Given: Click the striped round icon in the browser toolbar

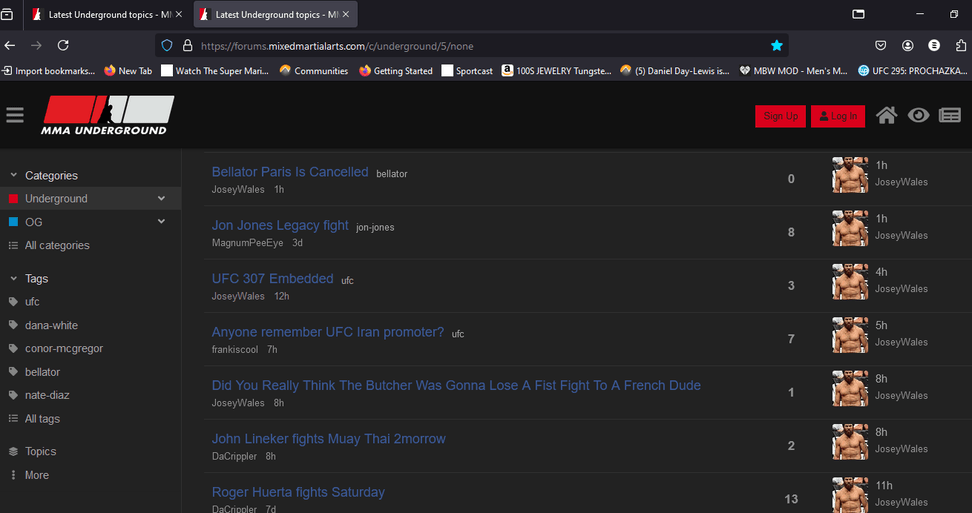Looking at the screenshot, I should pos(934,45).
